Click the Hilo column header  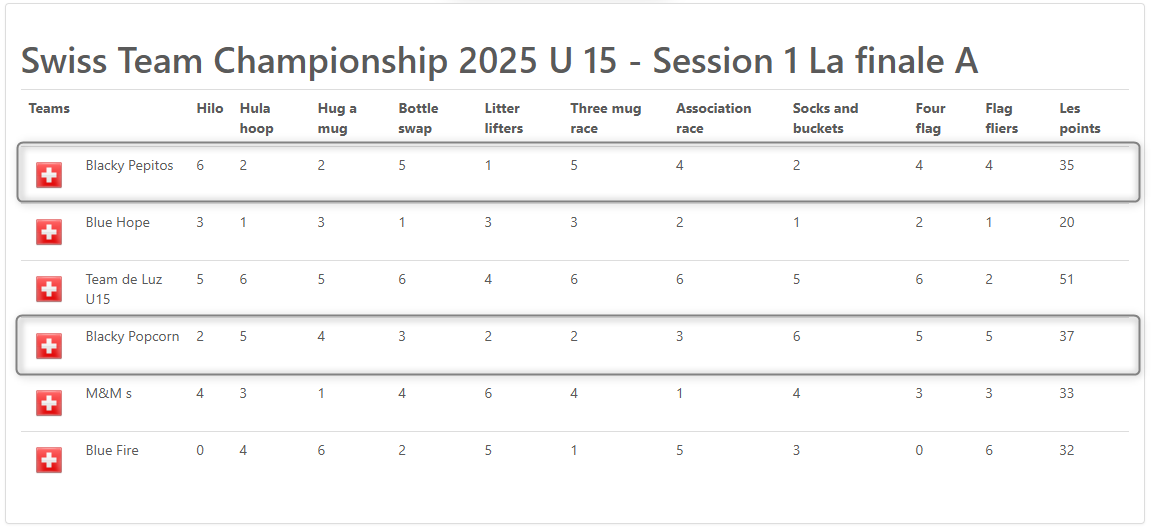210,108
